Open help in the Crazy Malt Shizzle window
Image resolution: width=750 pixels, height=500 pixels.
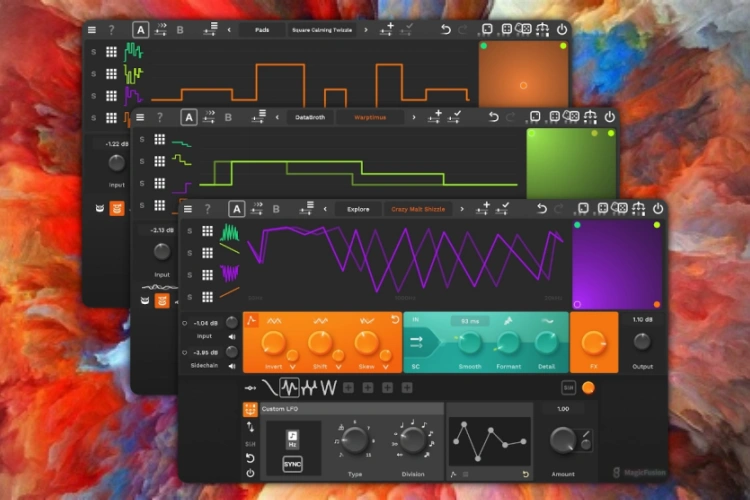click(208, 209)
